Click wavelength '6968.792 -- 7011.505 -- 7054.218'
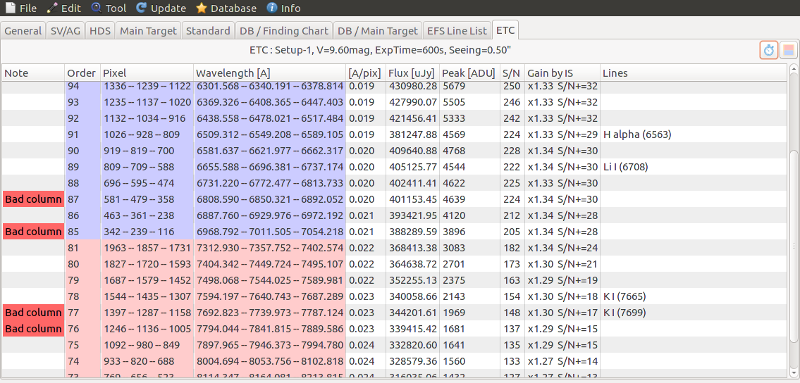This screenshot has width=800, height=383. (x=270, y=232)
